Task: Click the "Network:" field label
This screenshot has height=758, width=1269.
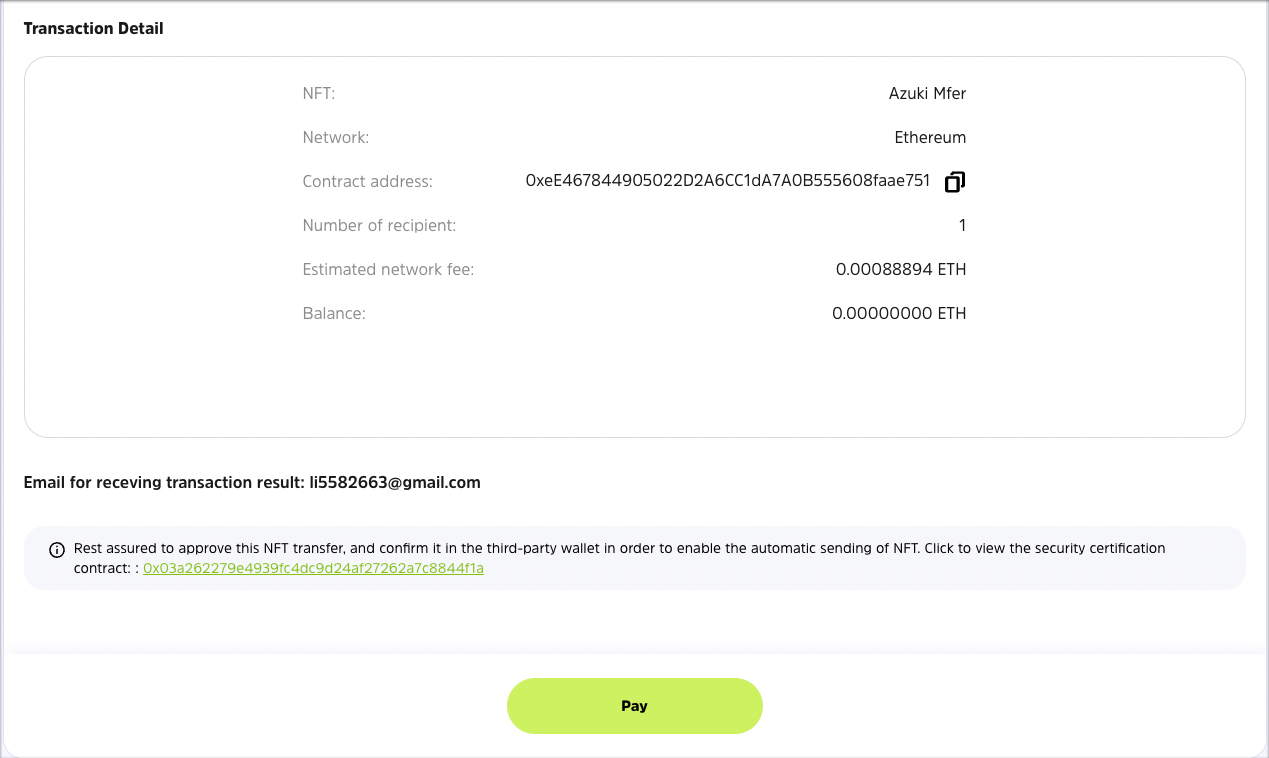Action: click(336, 138)
